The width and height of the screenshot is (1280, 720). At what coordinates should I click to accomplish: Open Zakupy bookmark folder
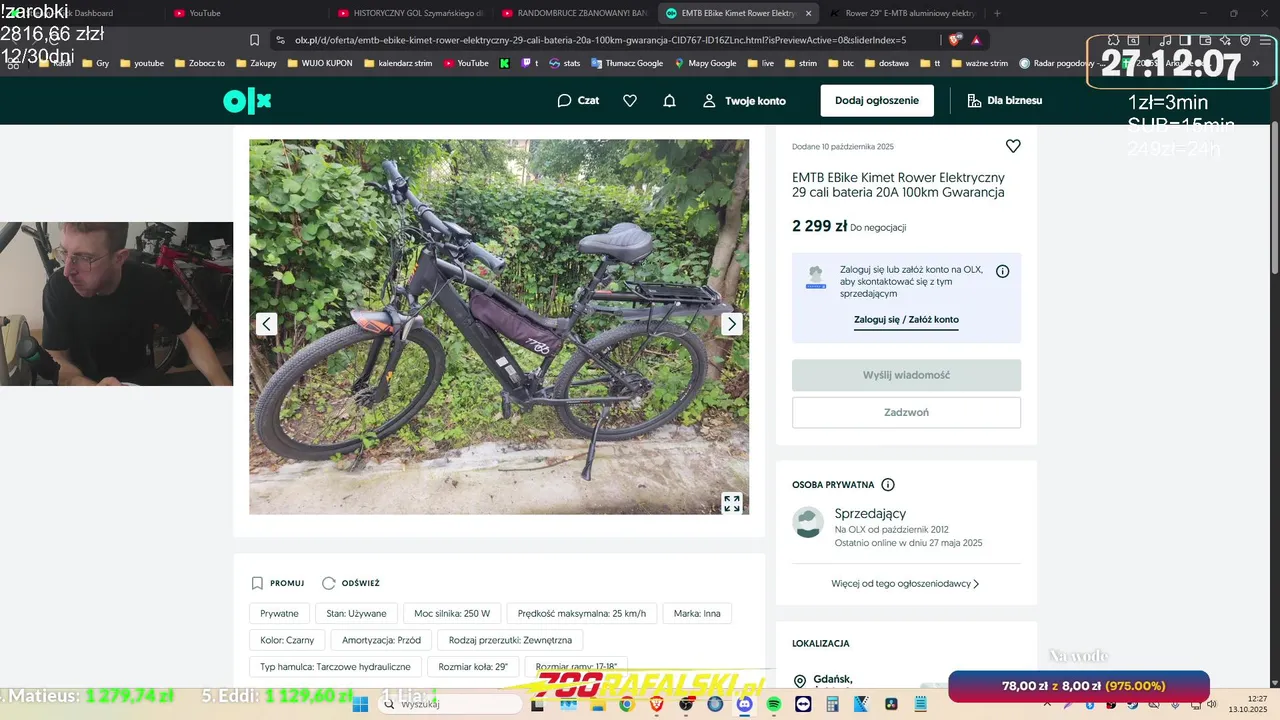256,63
